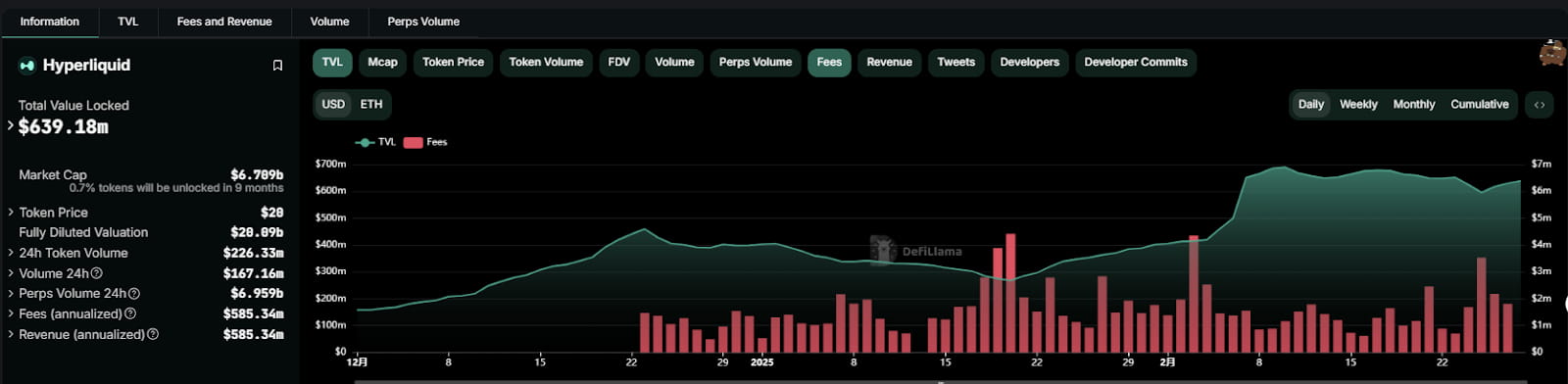This screenshot has height=384, width=1568.
Task: Click the Hyperliquid logo icon
Action: point(27,66)
